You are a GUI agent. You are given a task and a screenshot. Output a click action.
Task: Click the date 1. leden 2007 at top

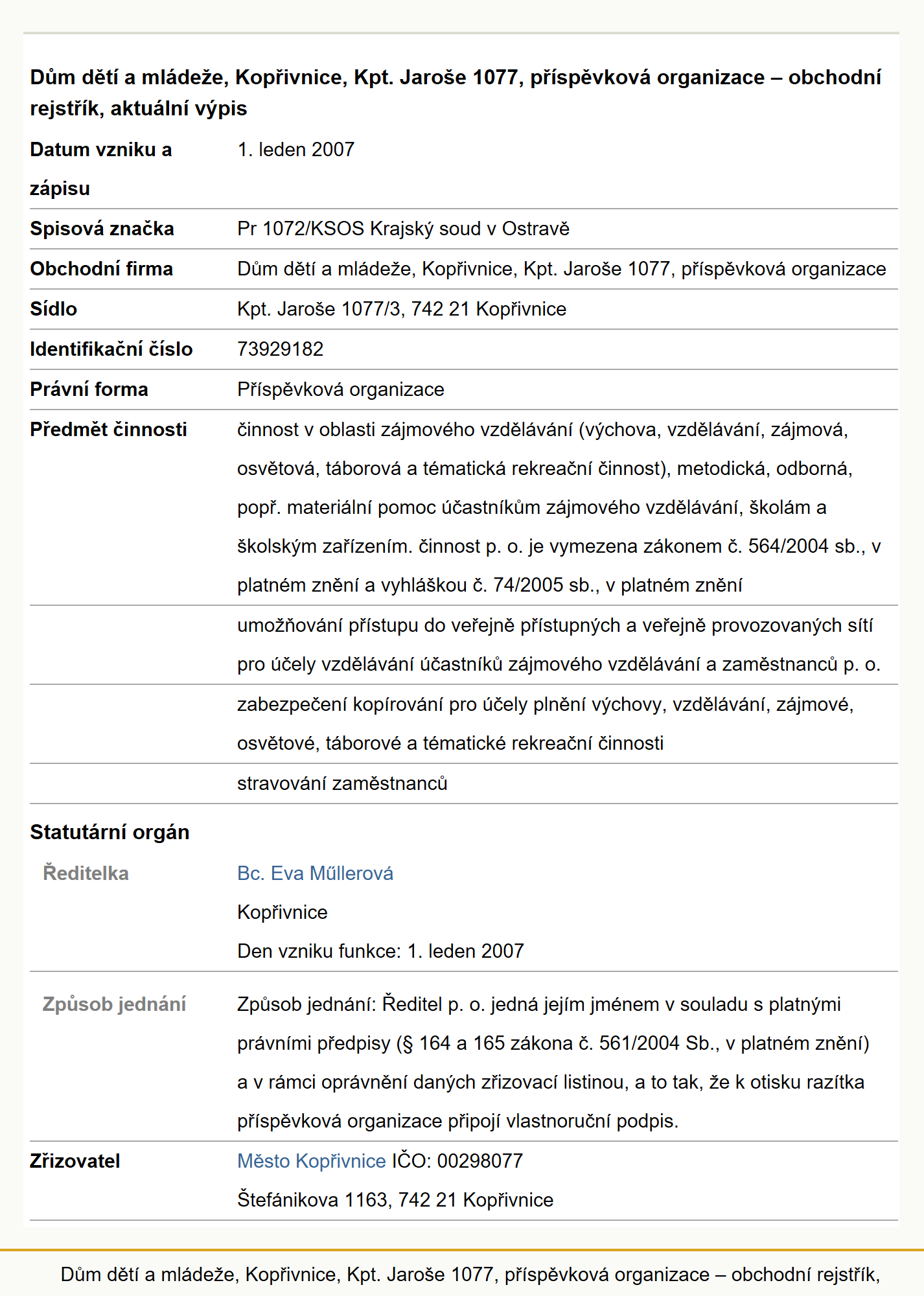296,150
